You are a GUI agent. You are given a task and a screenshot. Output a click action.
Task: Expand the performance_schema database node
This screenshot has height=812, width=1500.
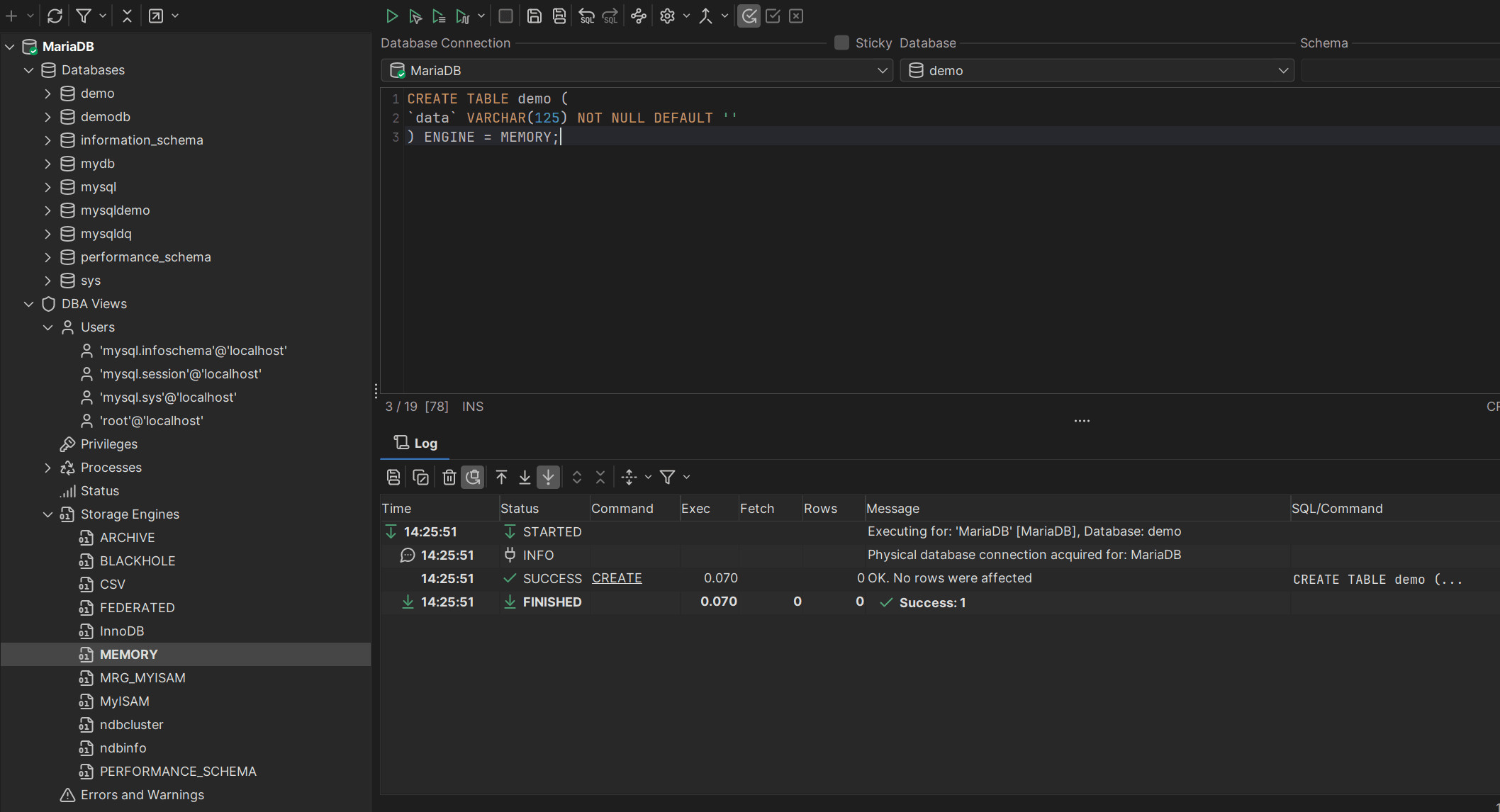pos(47,256)
